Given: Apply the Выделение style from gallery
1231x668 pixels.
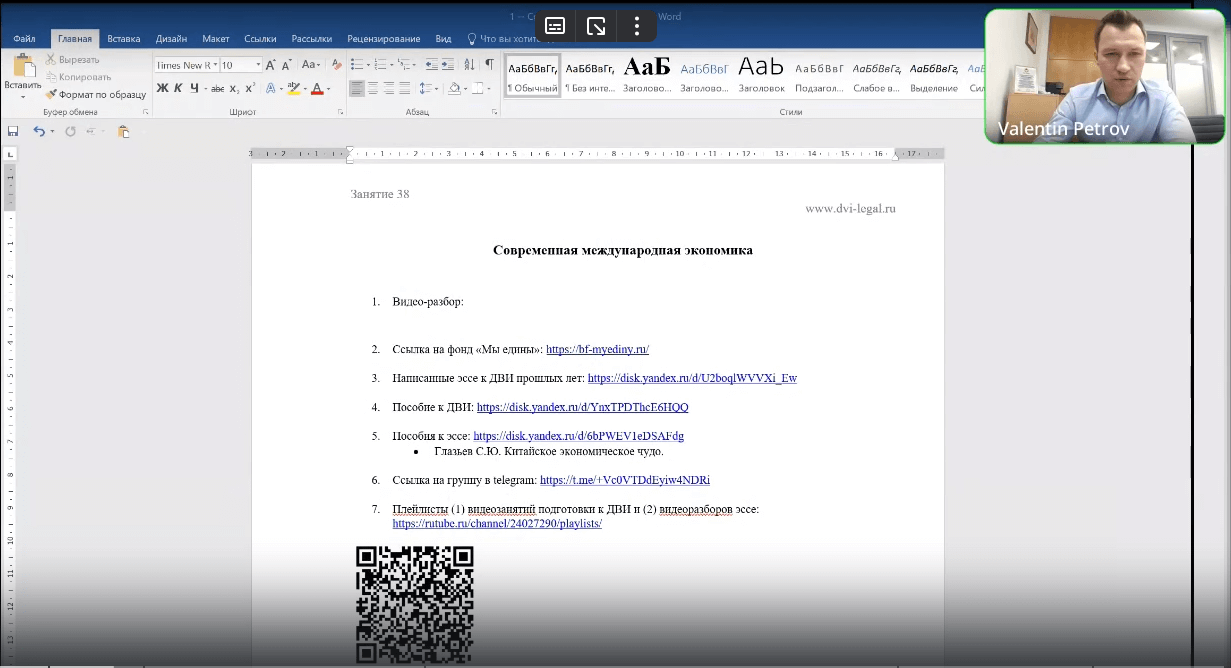Looking at the screenshot, I should point(934,75).
